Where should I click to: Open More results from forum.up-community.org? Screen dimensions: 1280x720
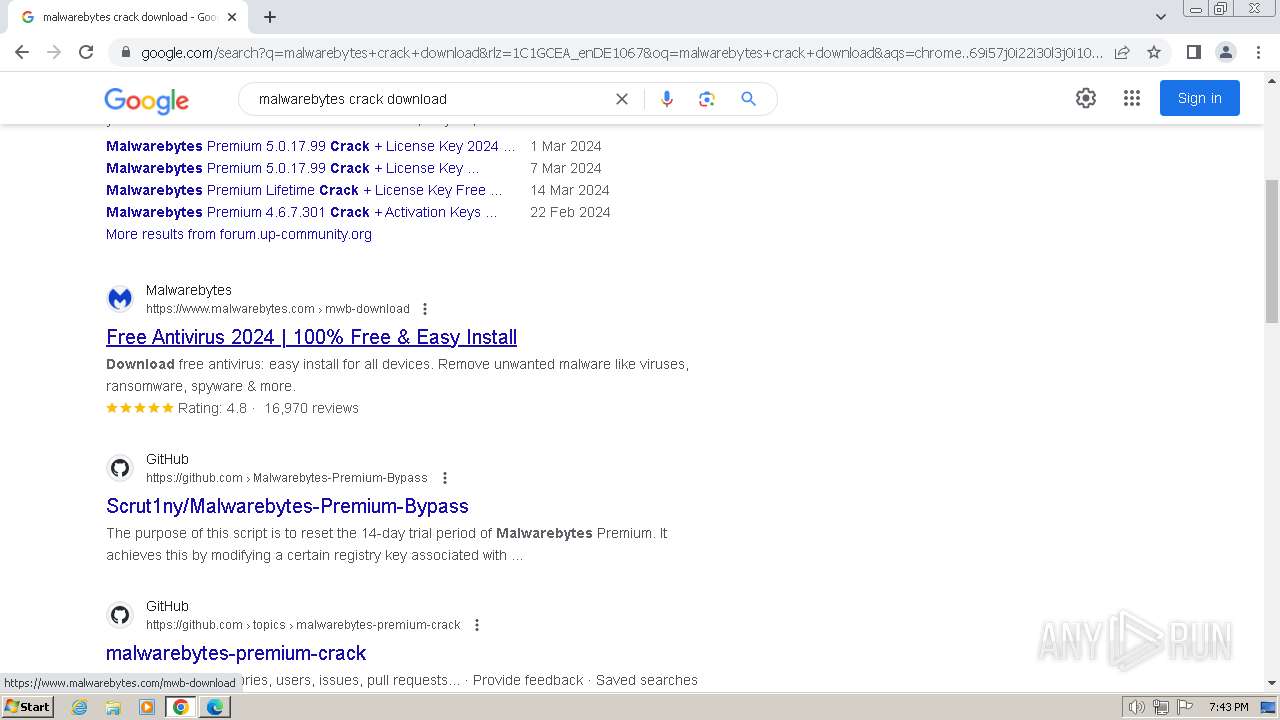239,234
